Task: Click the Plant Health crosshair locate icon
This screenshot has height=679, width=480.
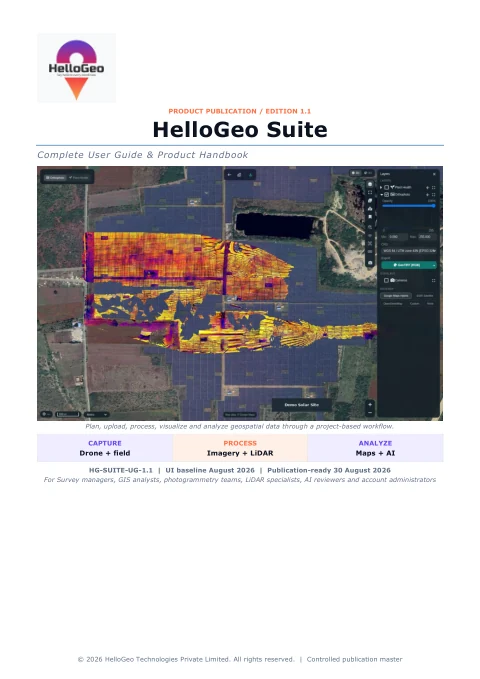Action: 427,188
